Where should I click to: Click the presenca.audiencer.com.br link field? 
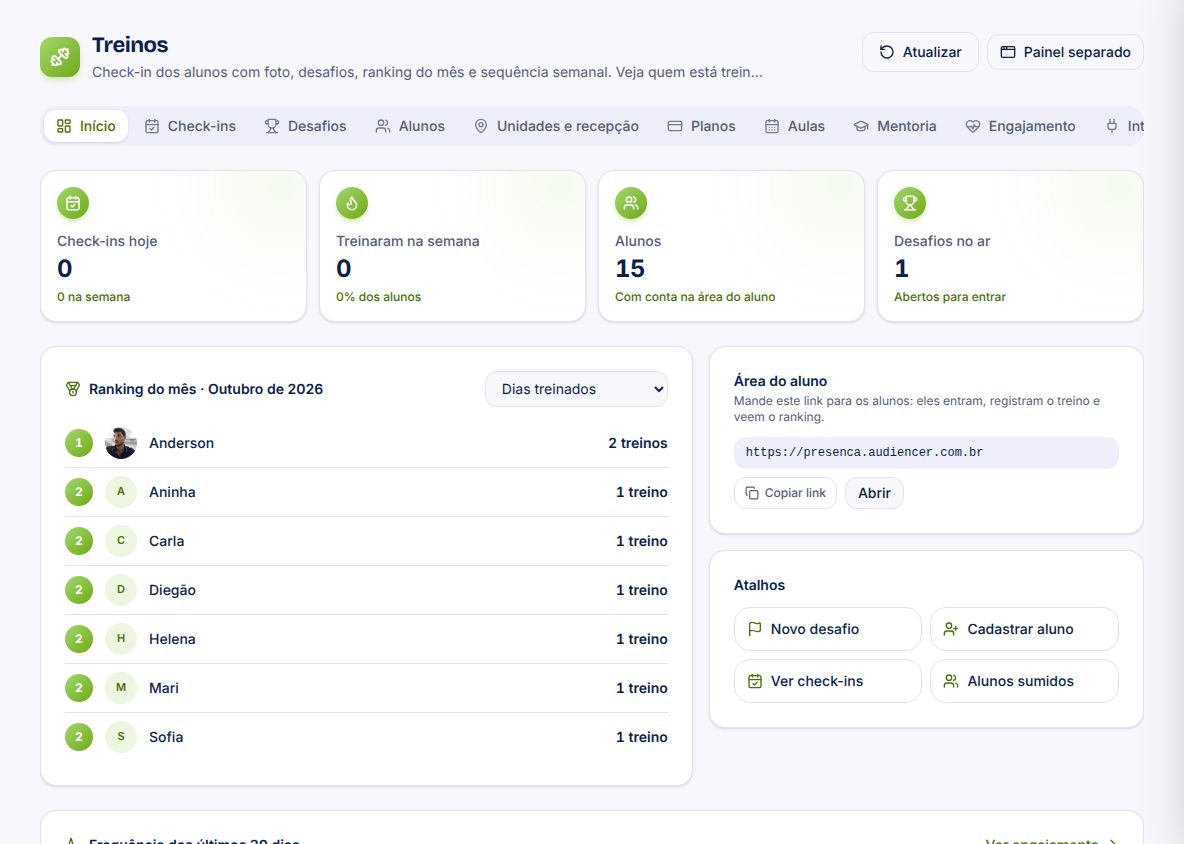pos(927,452)
